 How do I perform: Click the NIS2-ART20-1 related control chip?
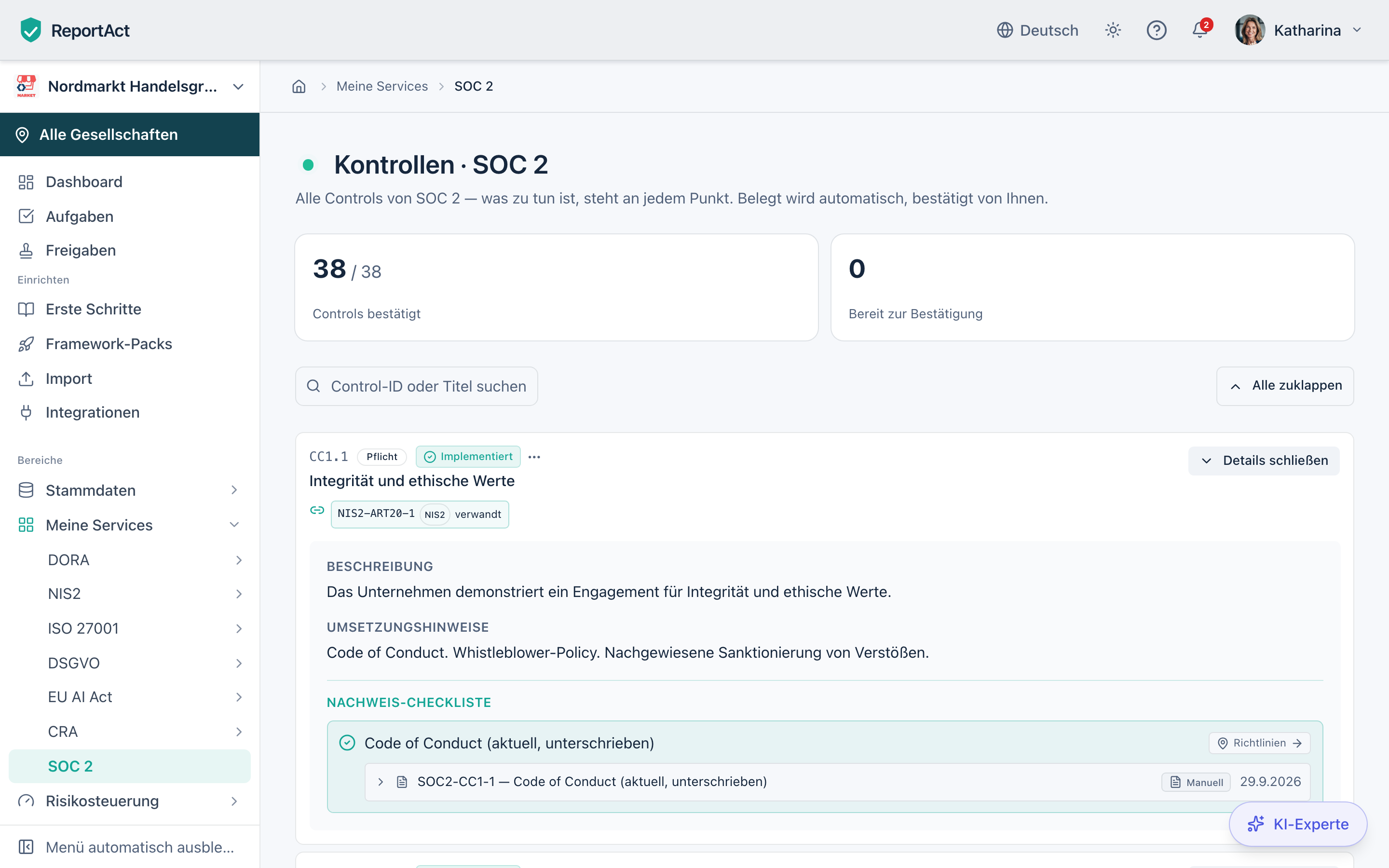pyautogui.click(x=420, y=515)
